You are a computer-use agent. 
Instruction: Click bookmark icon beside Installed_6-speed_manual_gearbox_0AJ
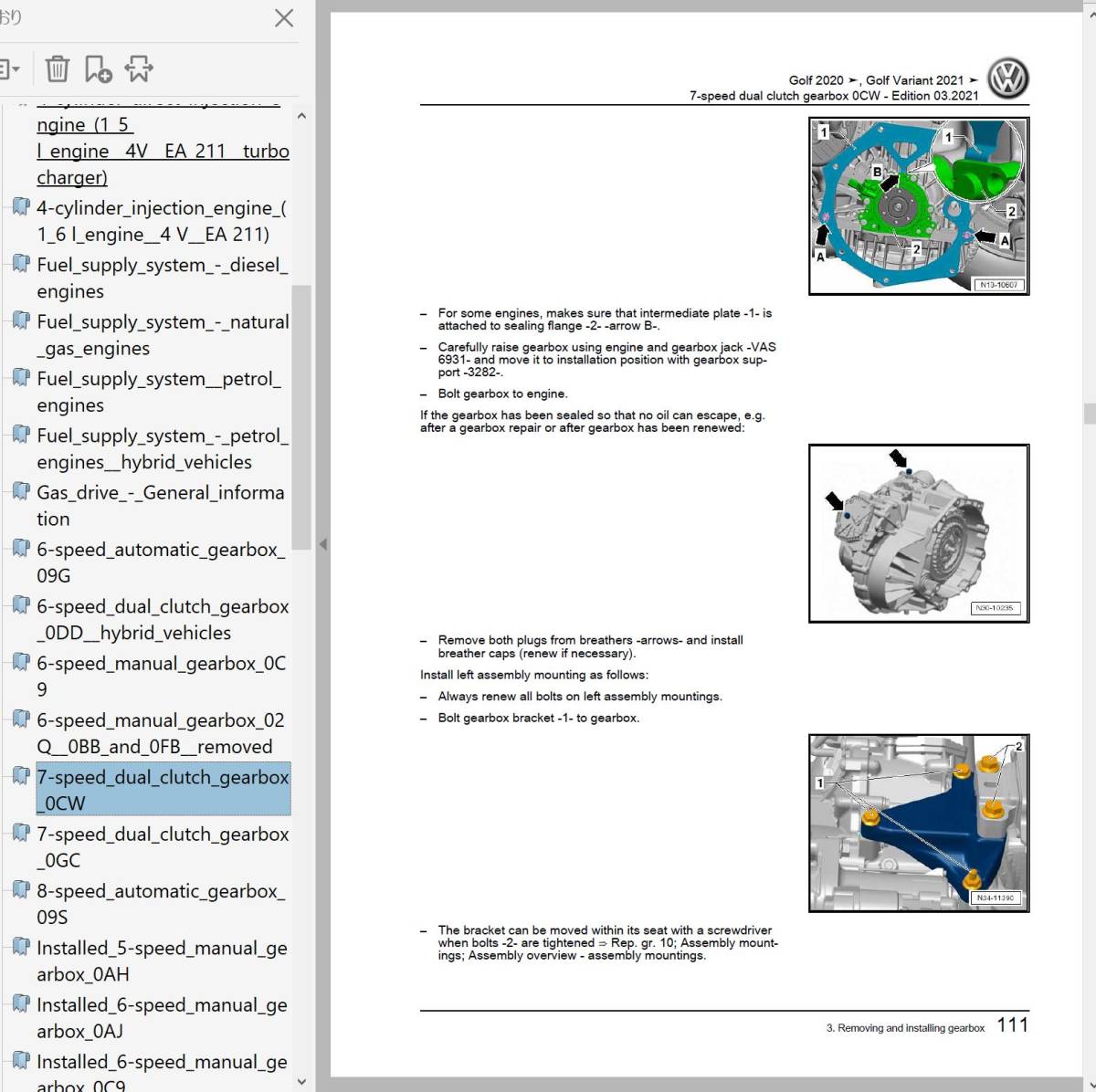20,1004
